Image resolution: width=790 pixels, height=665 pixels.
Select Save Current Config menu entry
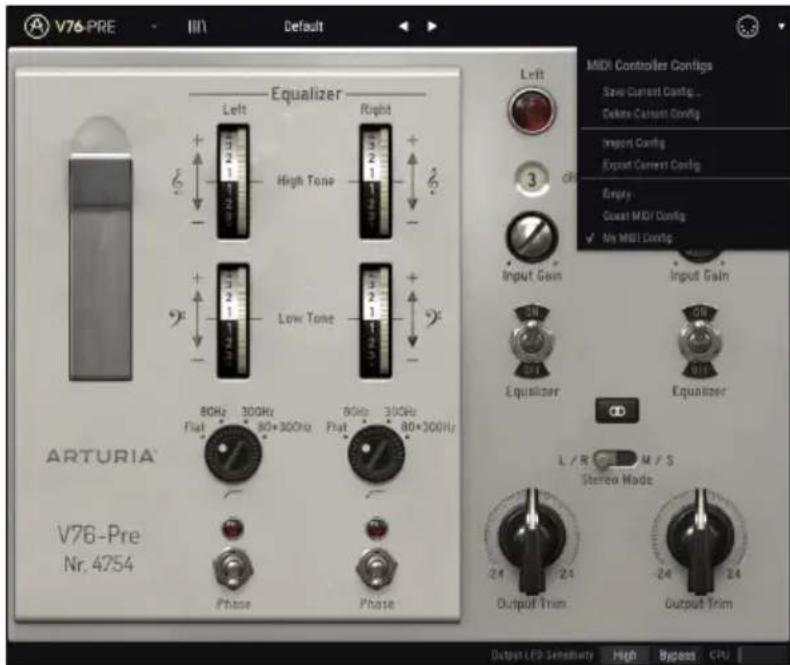click(651, 92)
